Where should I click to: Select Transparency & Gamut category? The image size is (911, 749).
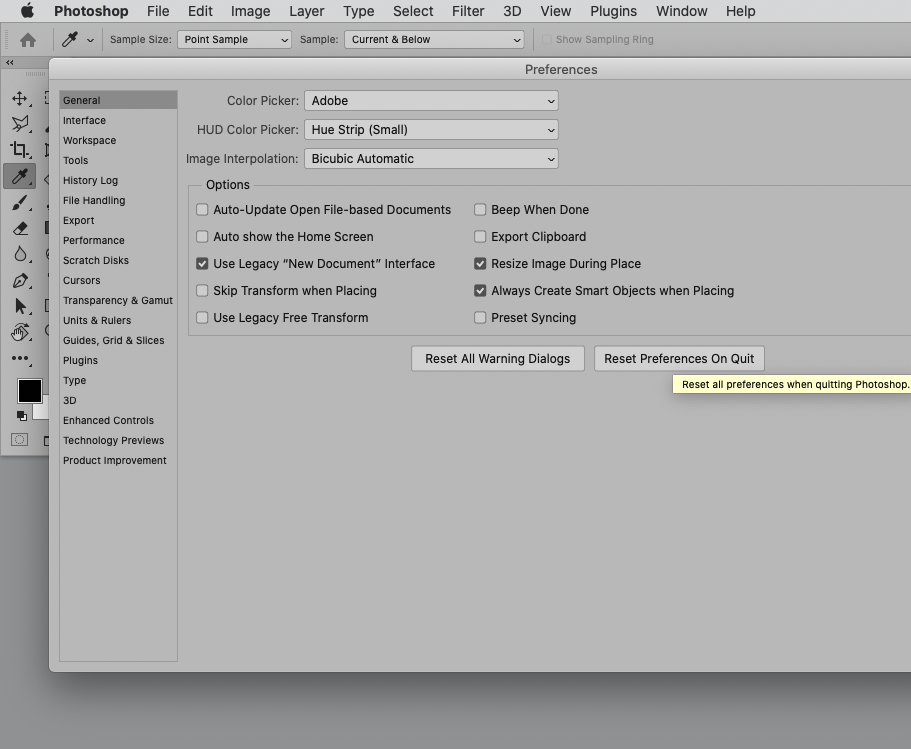tap(119, 300)
